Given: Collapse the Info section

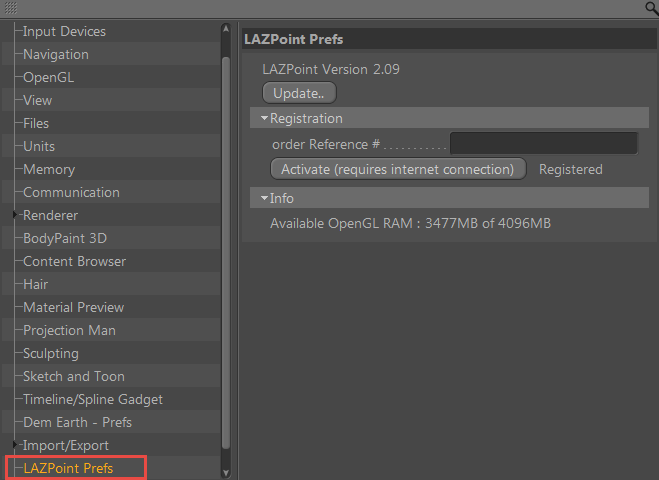Looking at the screenshot, I should click(264, 198).
